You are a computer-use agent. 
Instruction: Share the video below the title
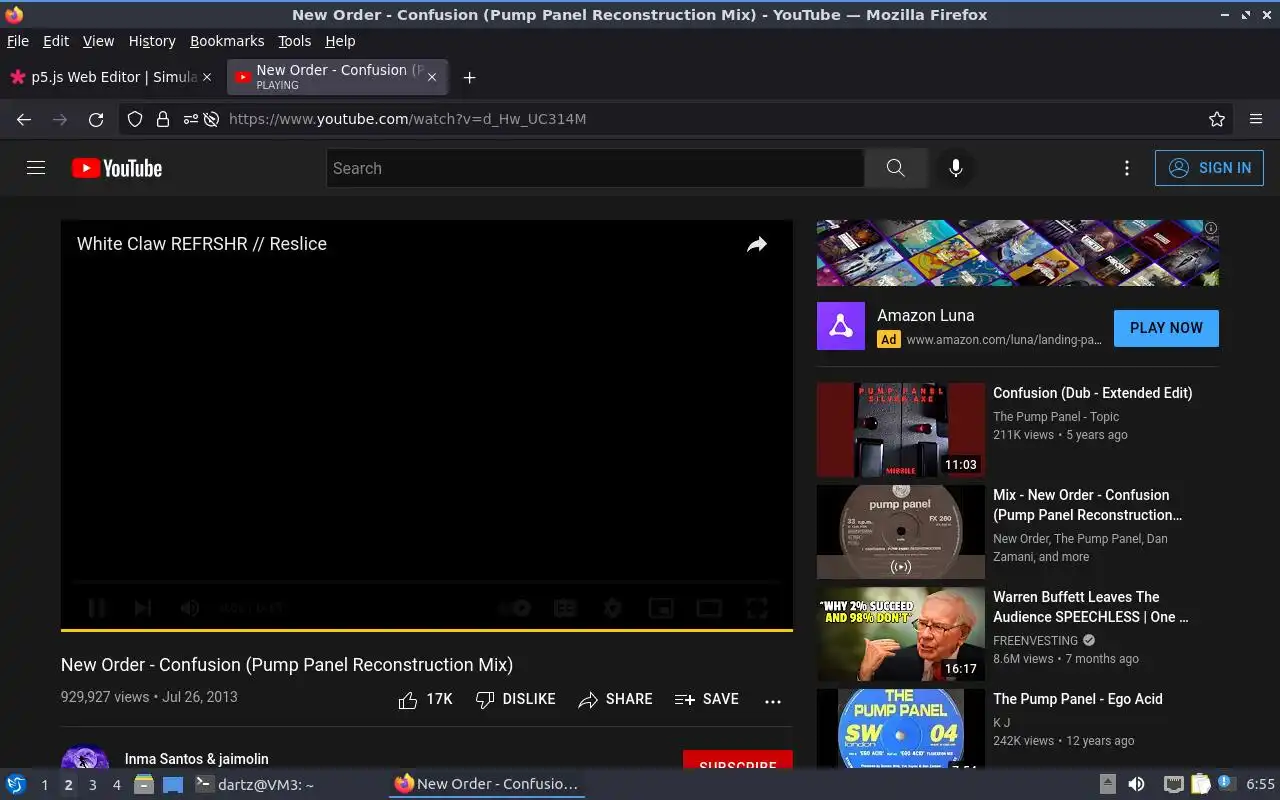615,700
